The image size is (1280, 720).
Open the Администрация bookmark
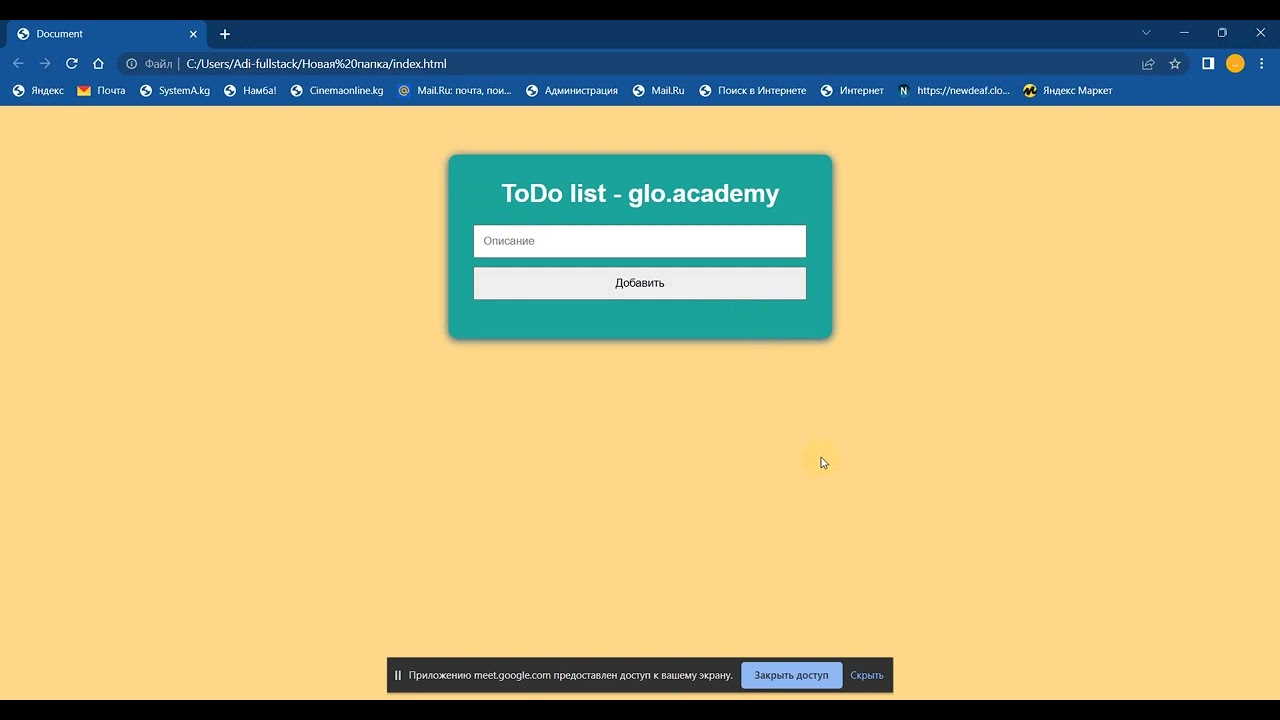point(572,90)
